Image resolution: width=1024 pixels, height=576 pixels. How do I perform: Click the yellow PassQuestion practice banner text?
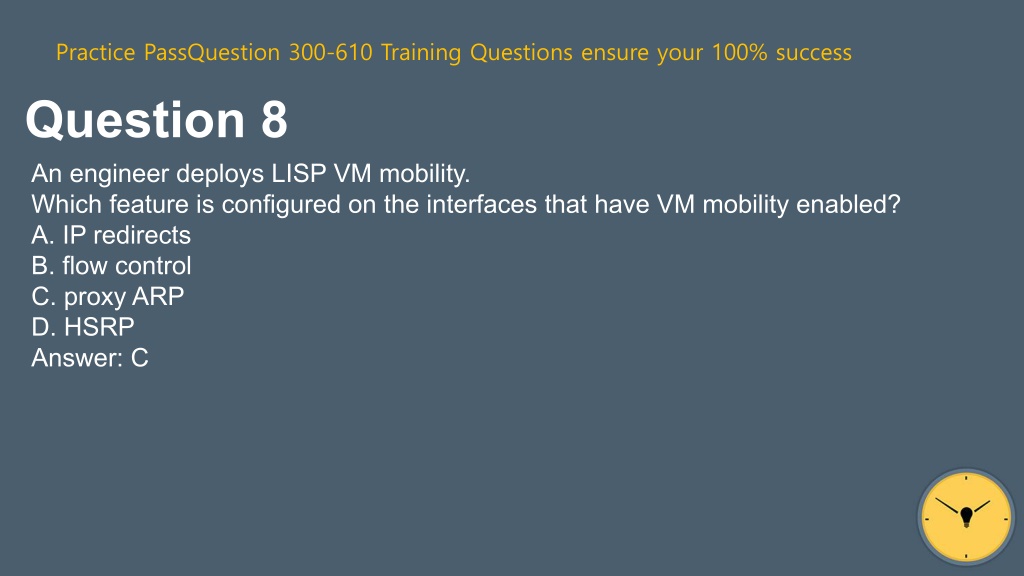coord(454,52)
